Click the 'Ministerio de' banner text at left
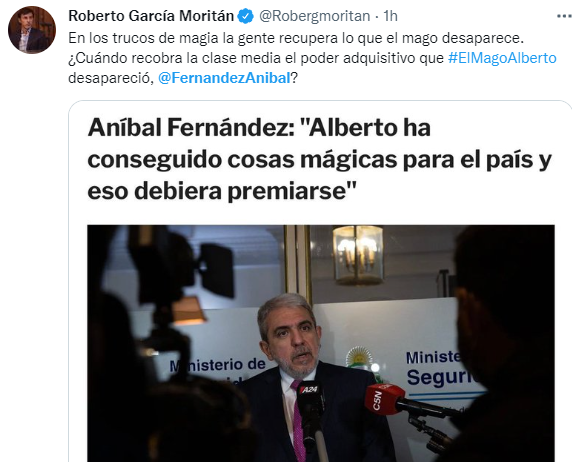 218,365
